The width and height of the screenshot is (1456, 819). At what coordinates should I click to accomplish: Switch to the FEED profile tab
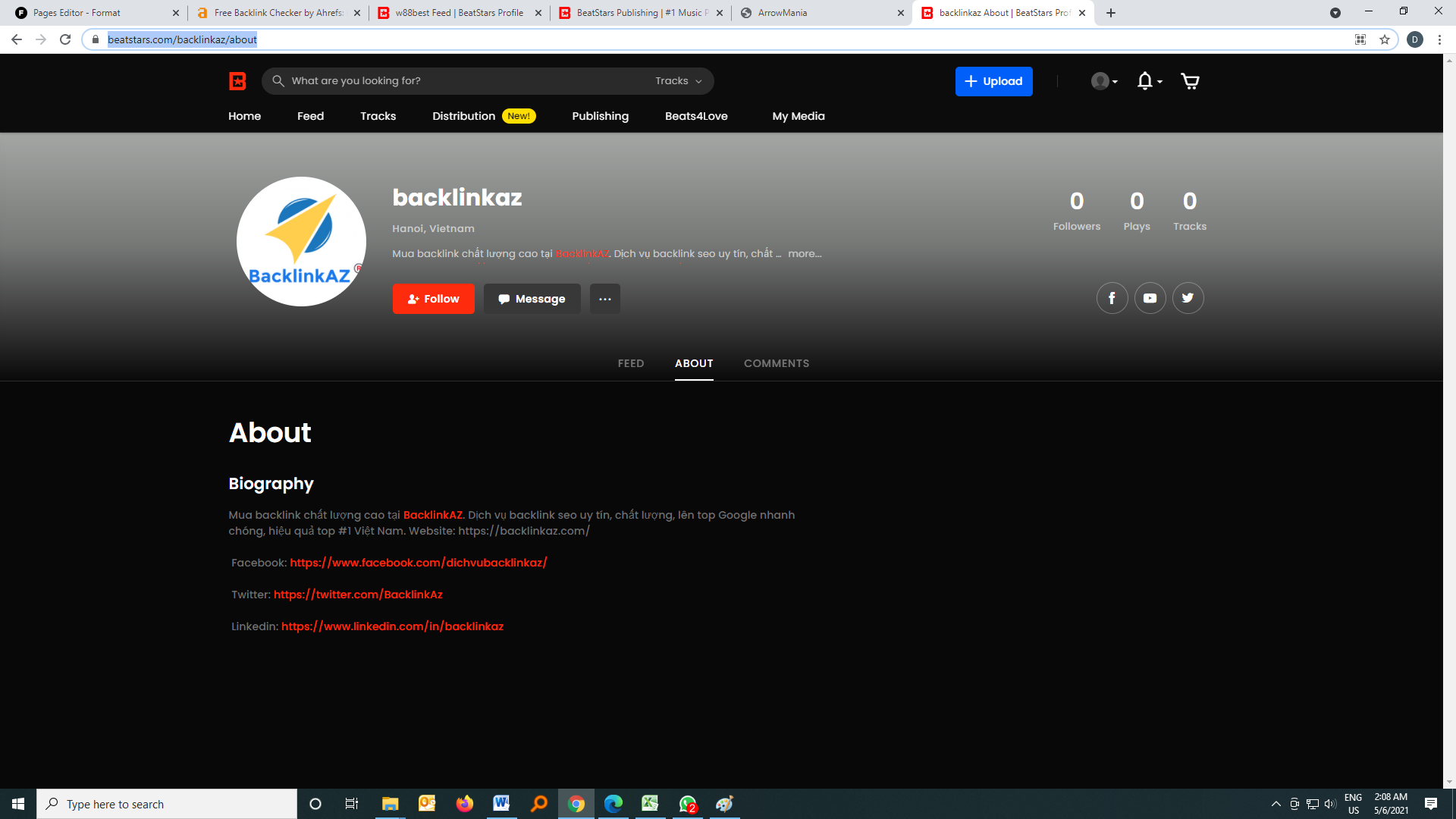(x=630, y=363)
